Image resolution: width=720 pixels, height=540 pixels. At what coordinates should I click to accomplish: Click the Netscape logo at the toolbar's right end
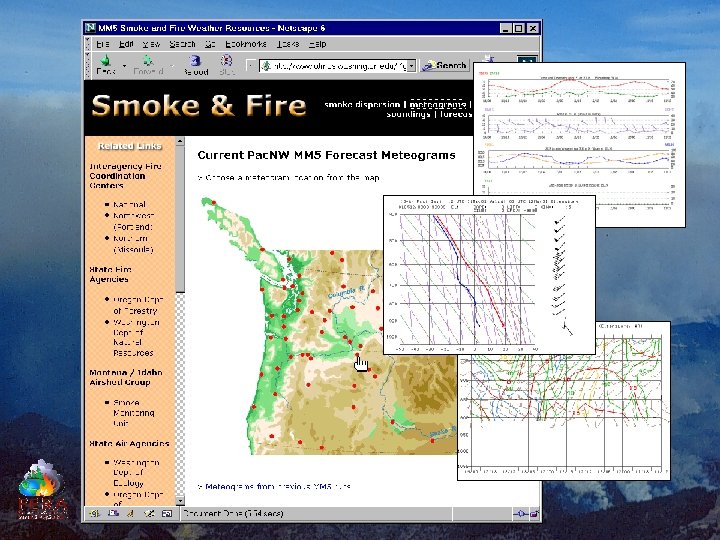tap(527, 59)
